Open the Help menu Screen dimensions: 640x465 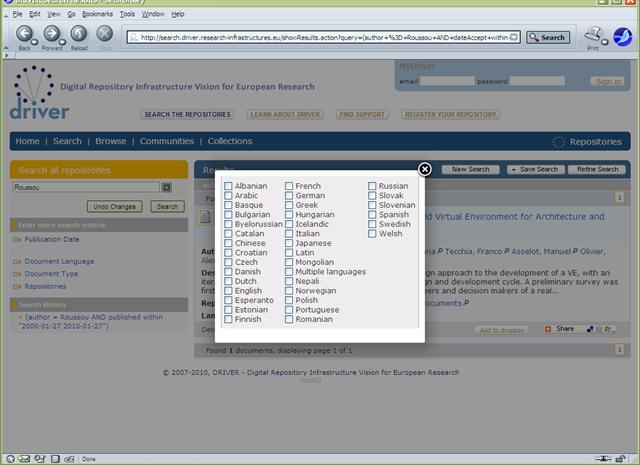pyautogui.click(x=178, y=14)
